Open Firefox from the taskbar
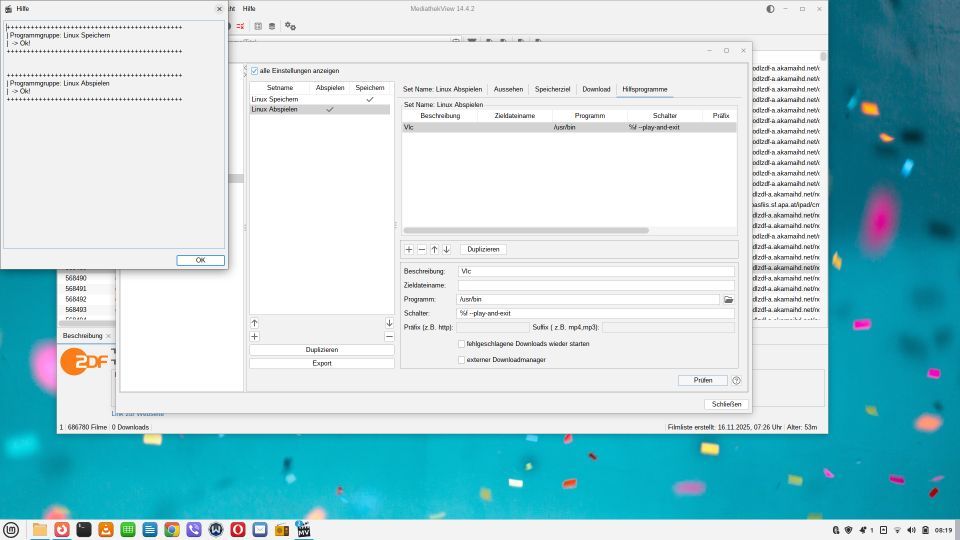The height and width of the screenshot is (540, 960). (62, 529)
